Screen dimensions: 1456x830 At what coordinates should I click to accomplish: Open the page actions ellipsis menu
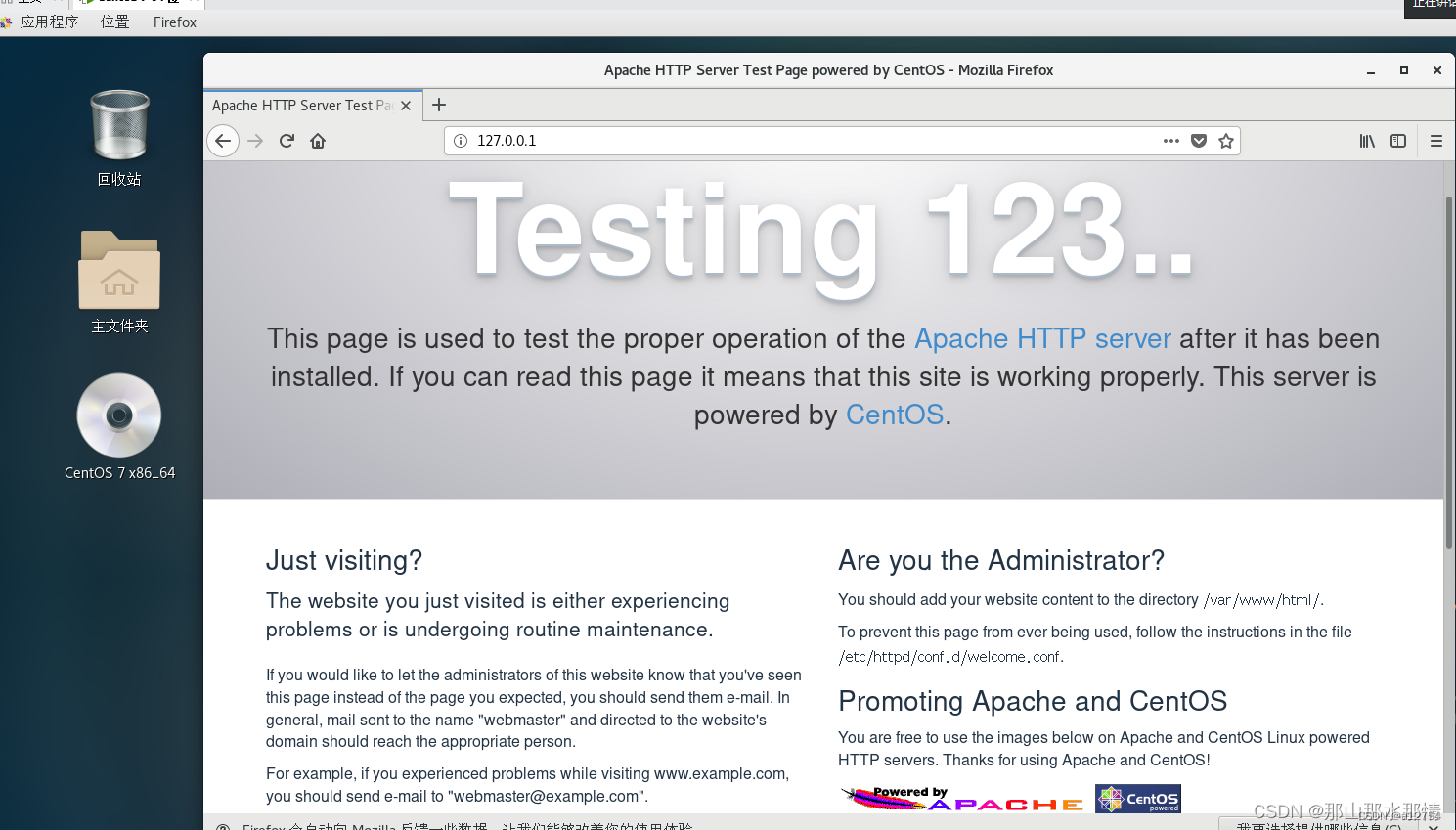pyautogui.click(x=1170, y=140)
